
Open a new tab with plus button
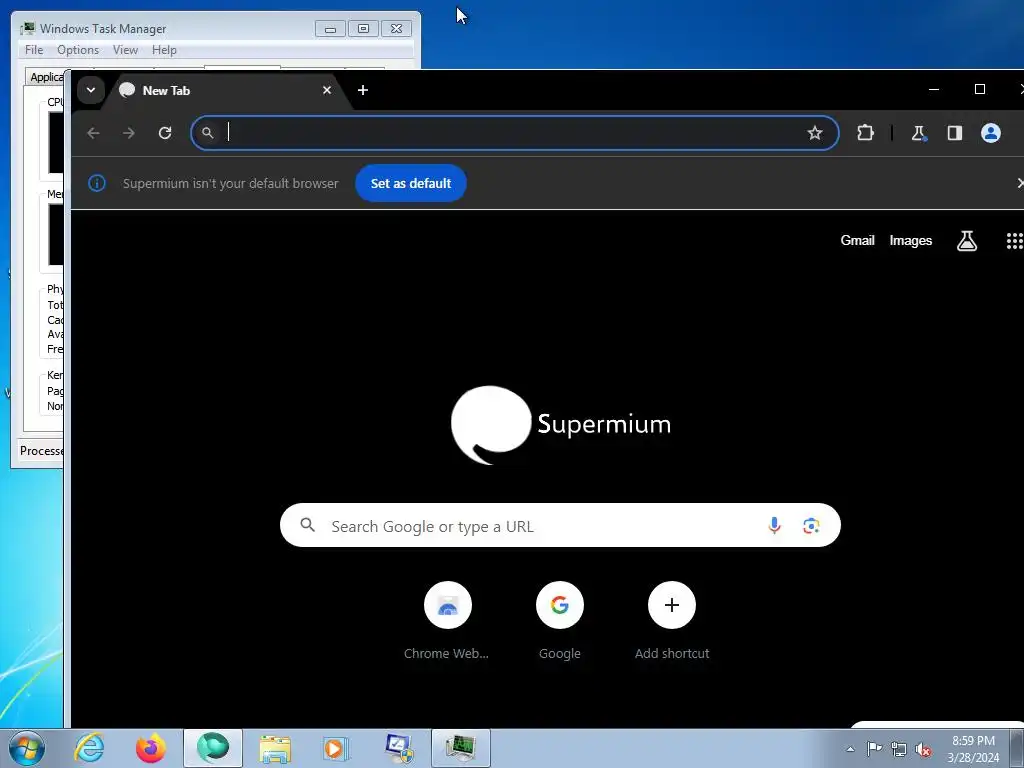(x=363, y=90)
